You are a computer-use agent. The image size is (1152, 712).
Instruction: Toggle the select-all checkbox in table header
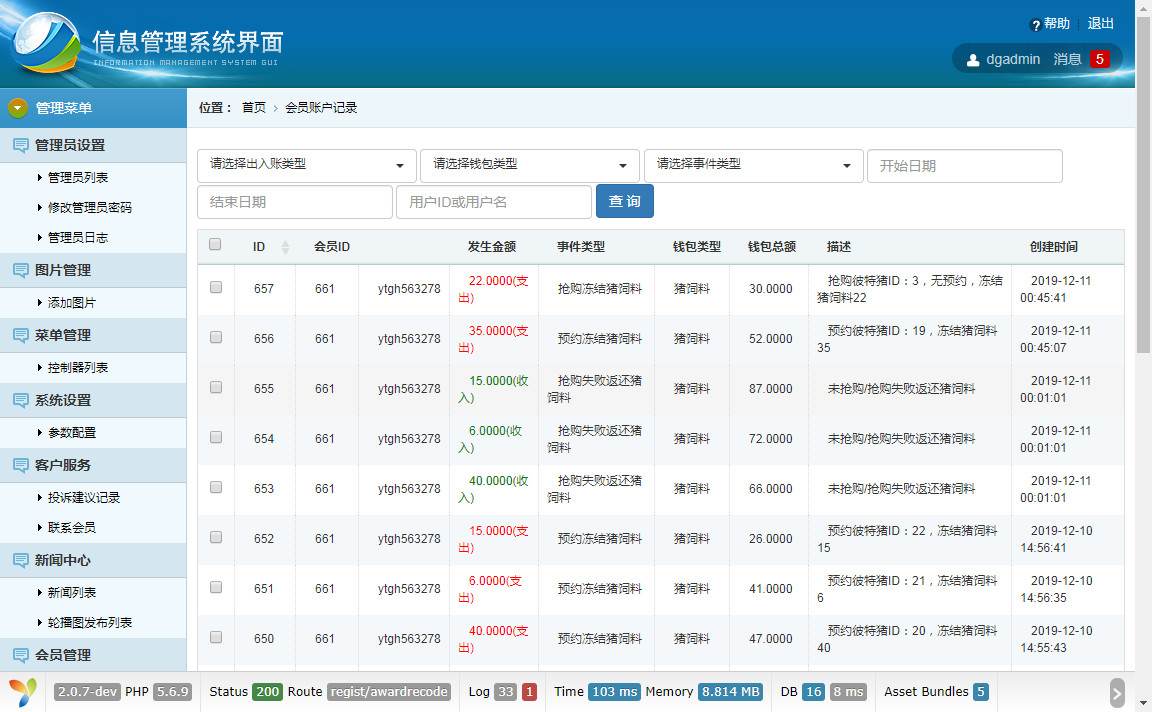pyautogui.click(x=215, y=244)
